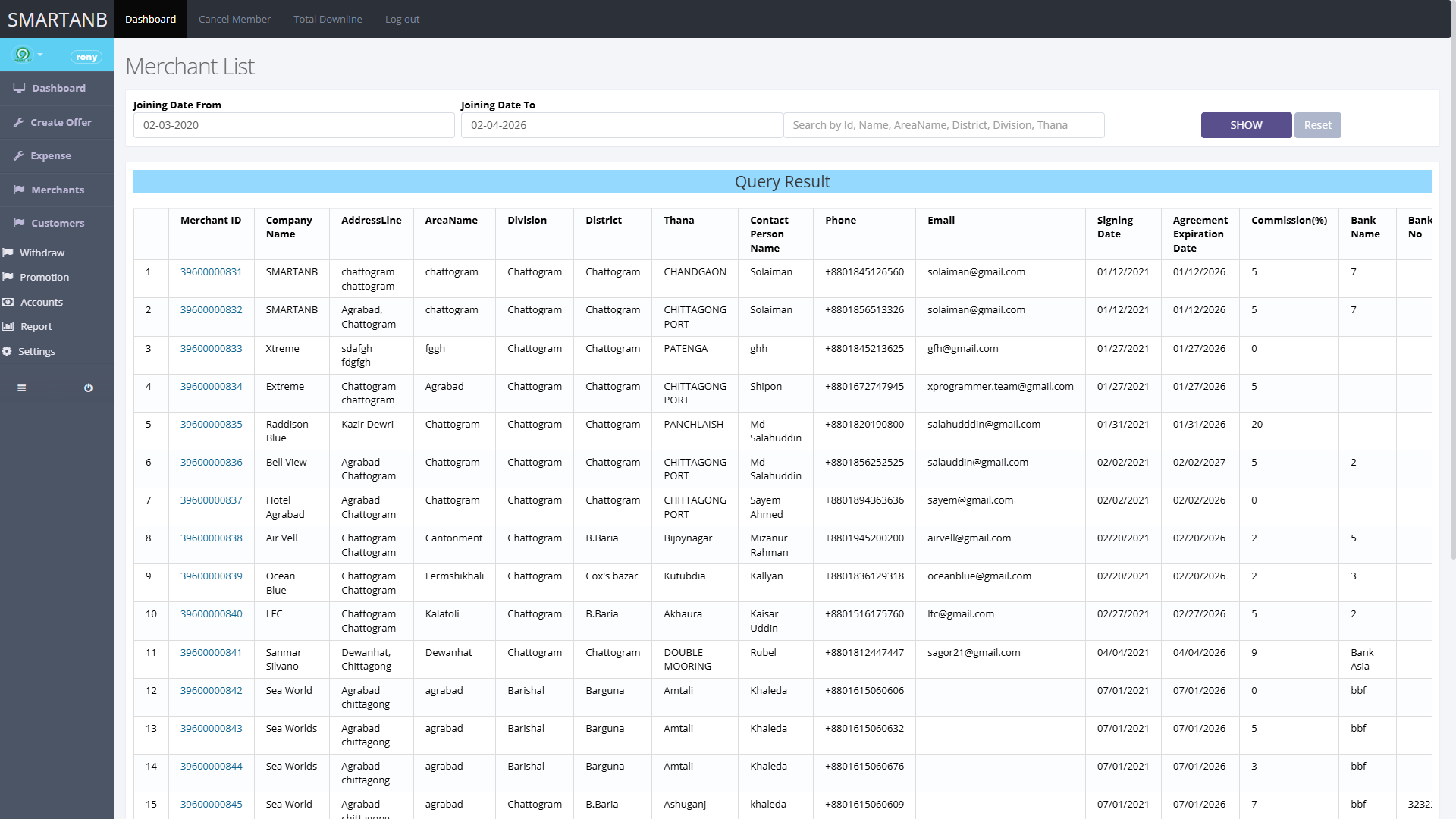Image resolution: width=1456 pixels, height=819 pixels.
Task: Click the Report chart icon
Action: coord(8,326)
